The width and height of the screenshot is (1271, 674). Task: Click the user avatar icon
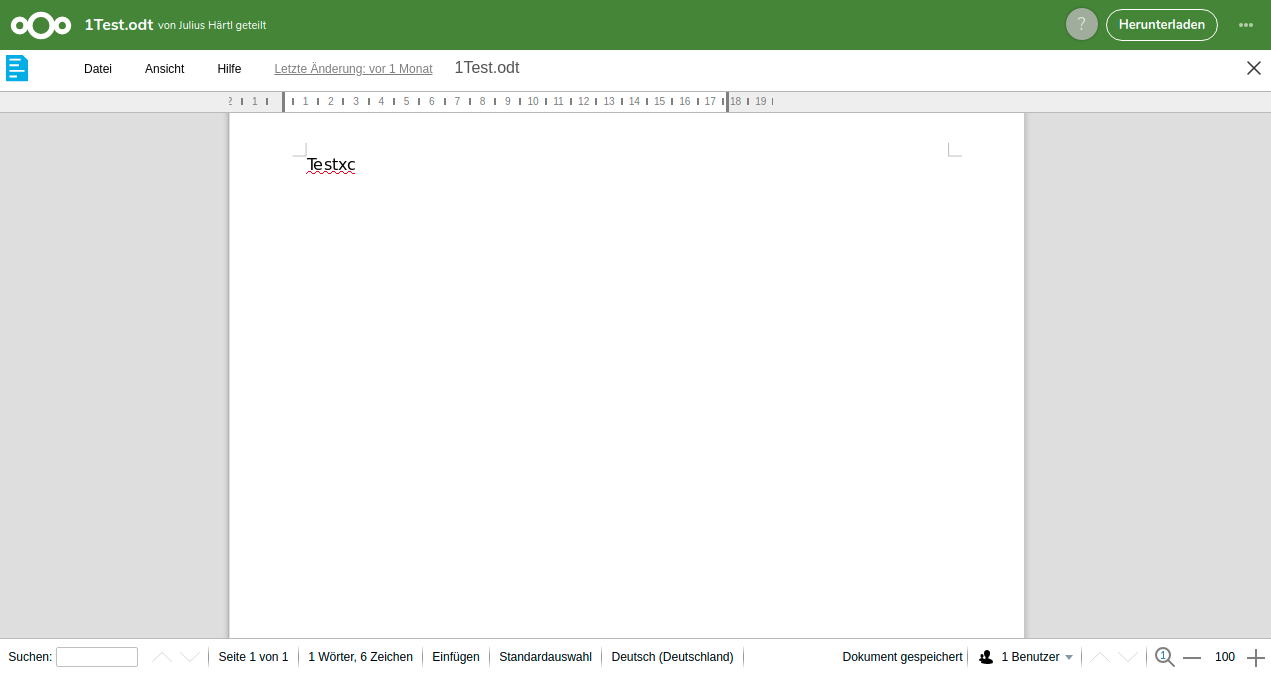(x=986, y=657)
